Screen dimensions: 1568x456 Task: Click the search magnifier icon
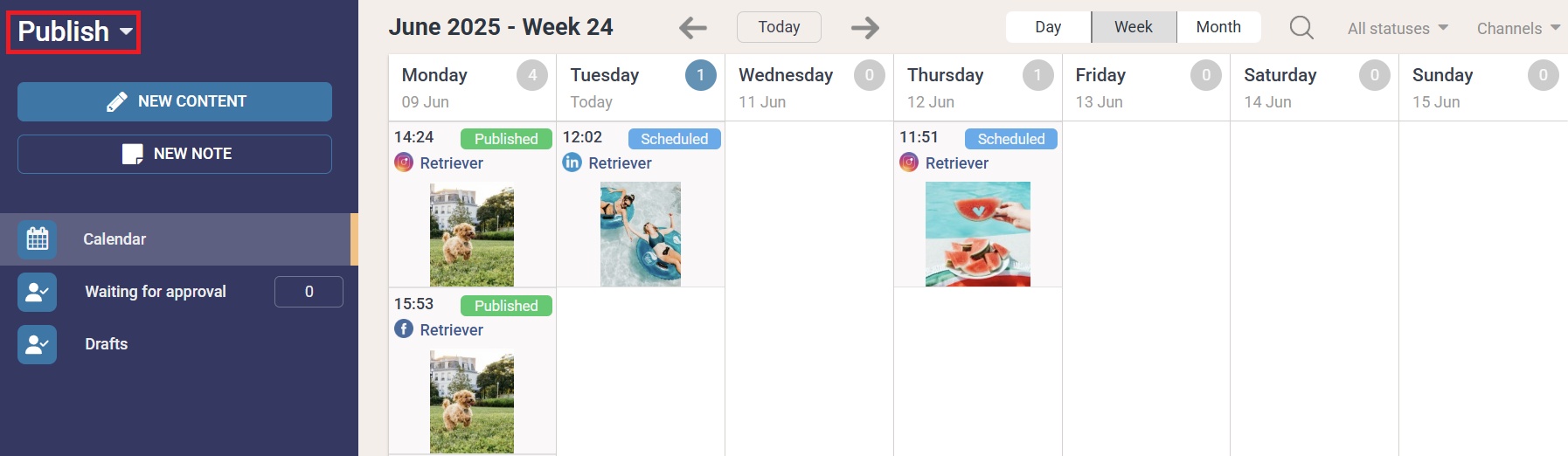click(x=1301, y=28)
